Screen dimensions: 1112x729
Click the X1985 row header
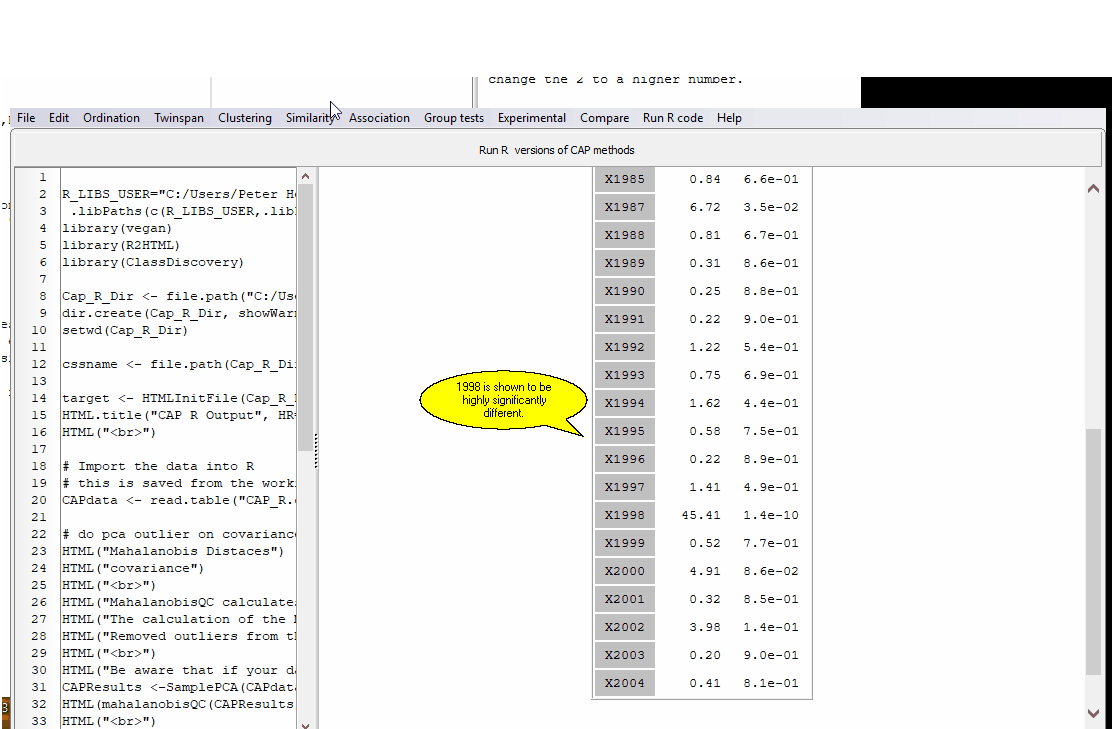pos(625,179)
